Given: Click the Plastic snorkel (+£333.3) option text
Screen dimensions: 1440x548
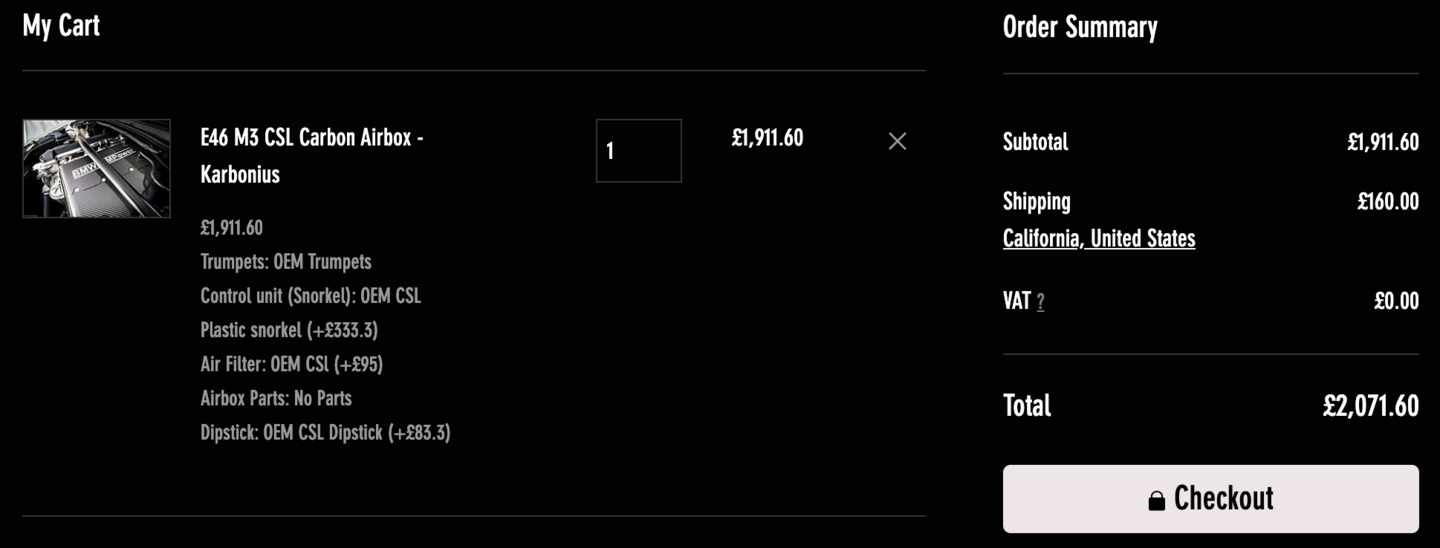Looking at the screenshot, I should coord(289,330).
